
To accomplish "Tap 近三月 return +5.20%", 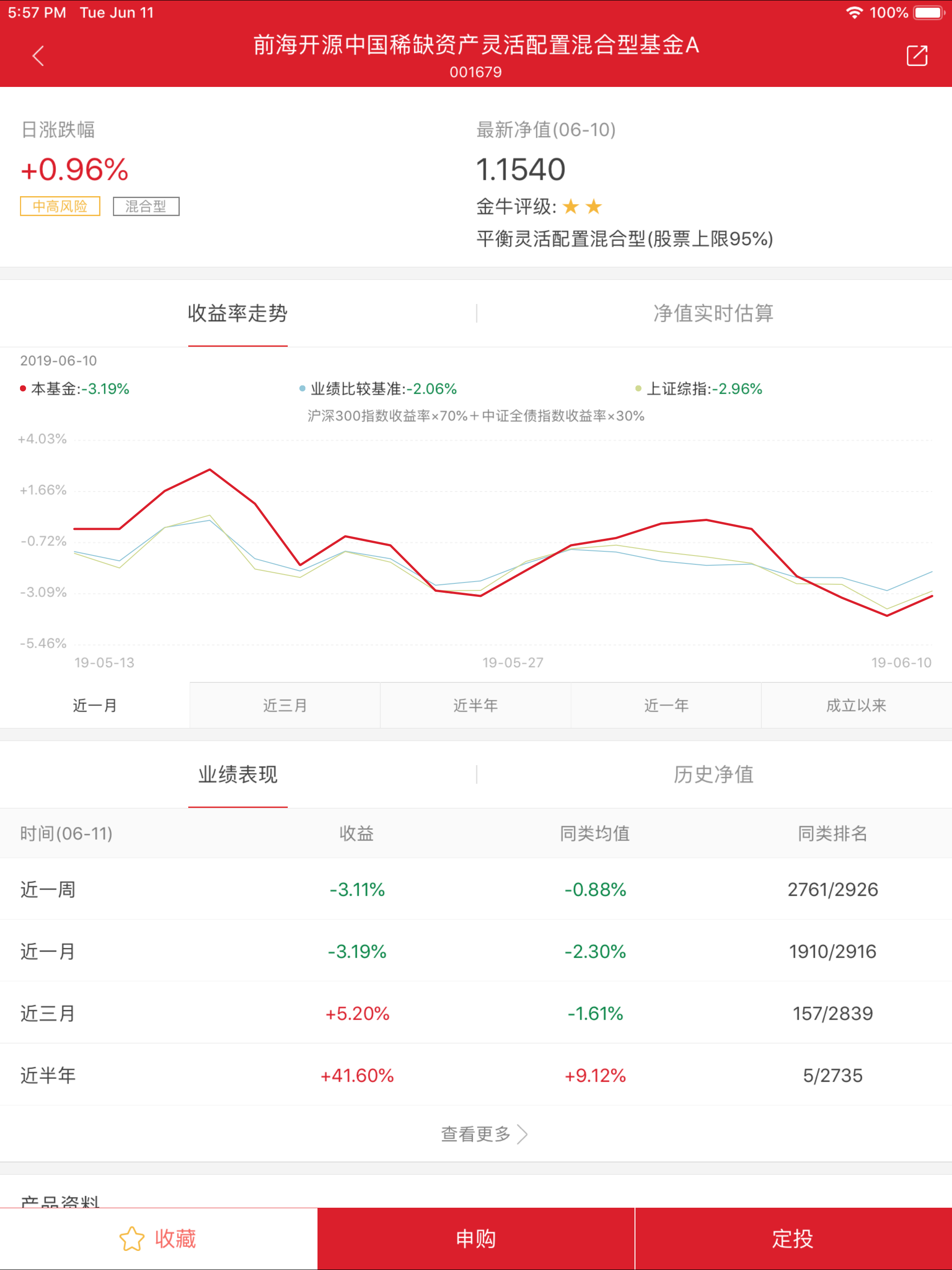I will [x=357, y=1013].
